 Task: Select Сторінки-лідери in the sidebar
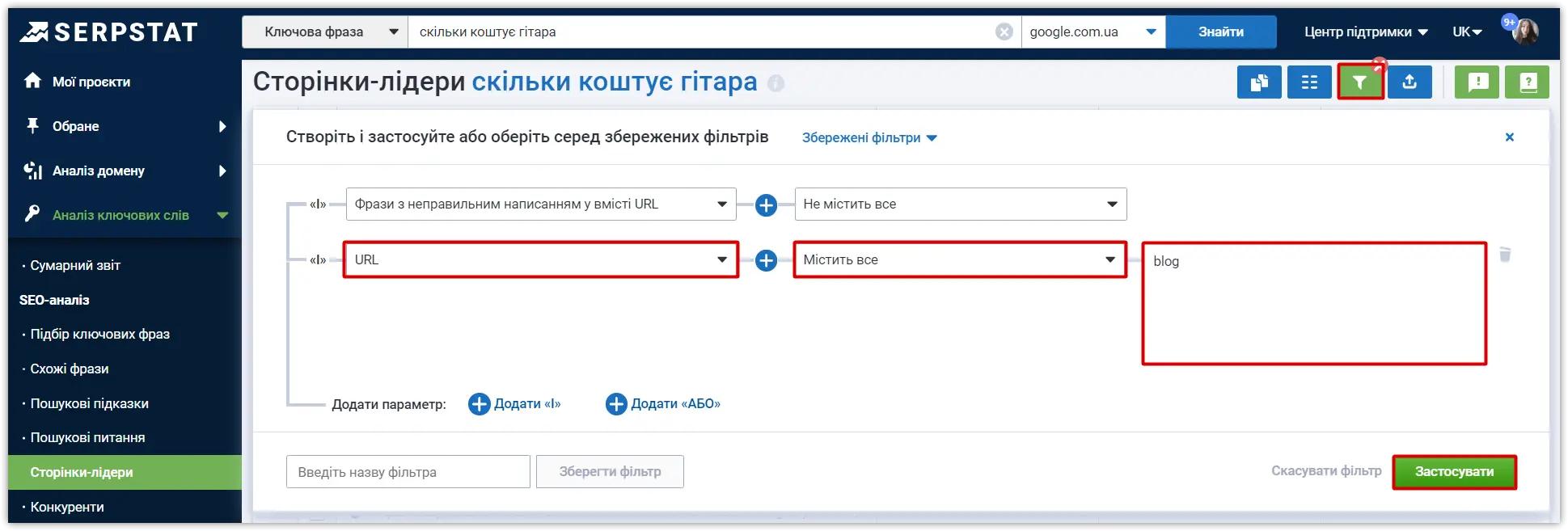(x=125, y=472)
